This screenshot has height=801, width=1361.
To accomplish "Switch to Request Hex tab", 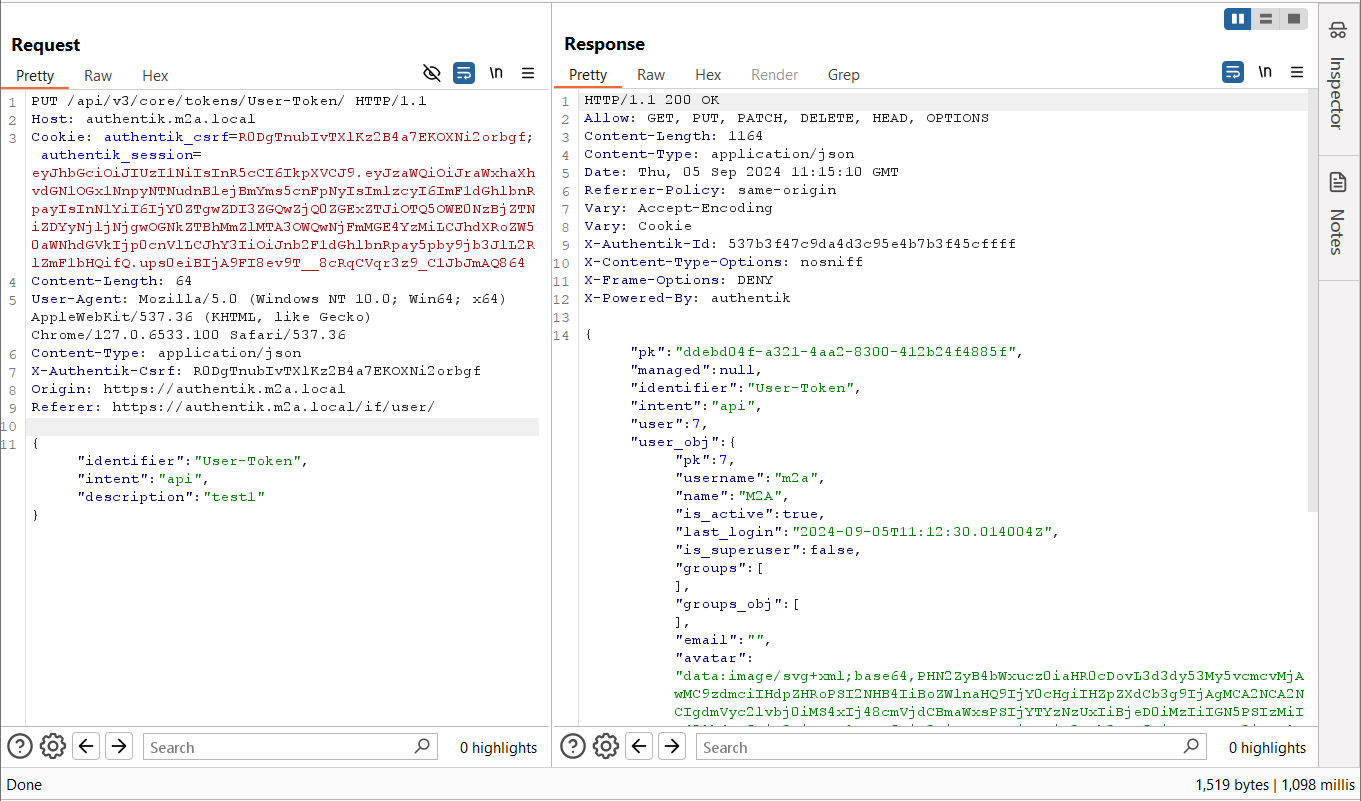I will coord(155,75).
